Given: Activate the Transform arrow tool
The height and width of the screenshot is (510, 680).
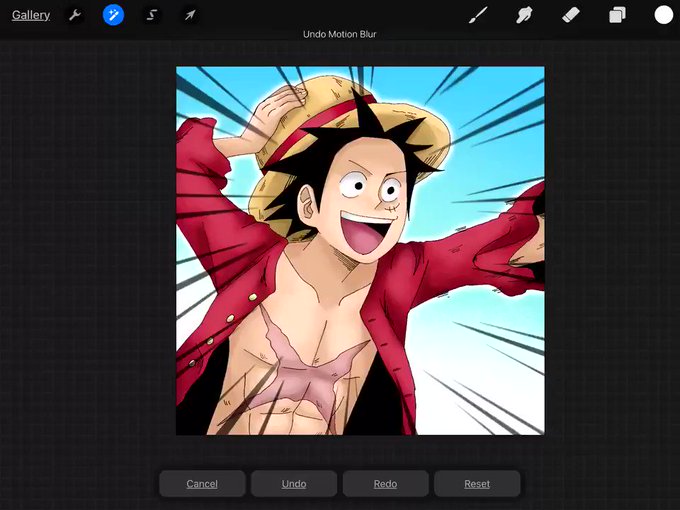Looking at the screenshot, I should [x=190, y=15].
